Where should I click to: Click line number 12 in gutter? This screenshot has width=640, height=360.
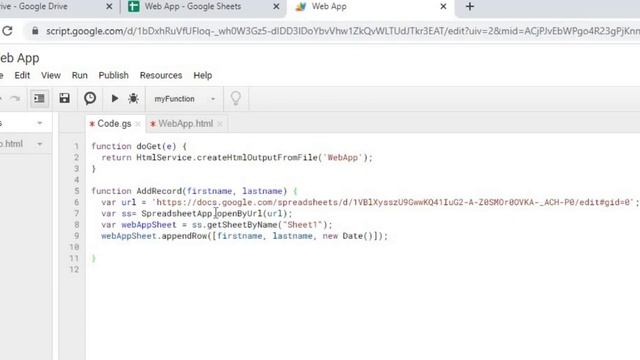(x=74, y=269)
